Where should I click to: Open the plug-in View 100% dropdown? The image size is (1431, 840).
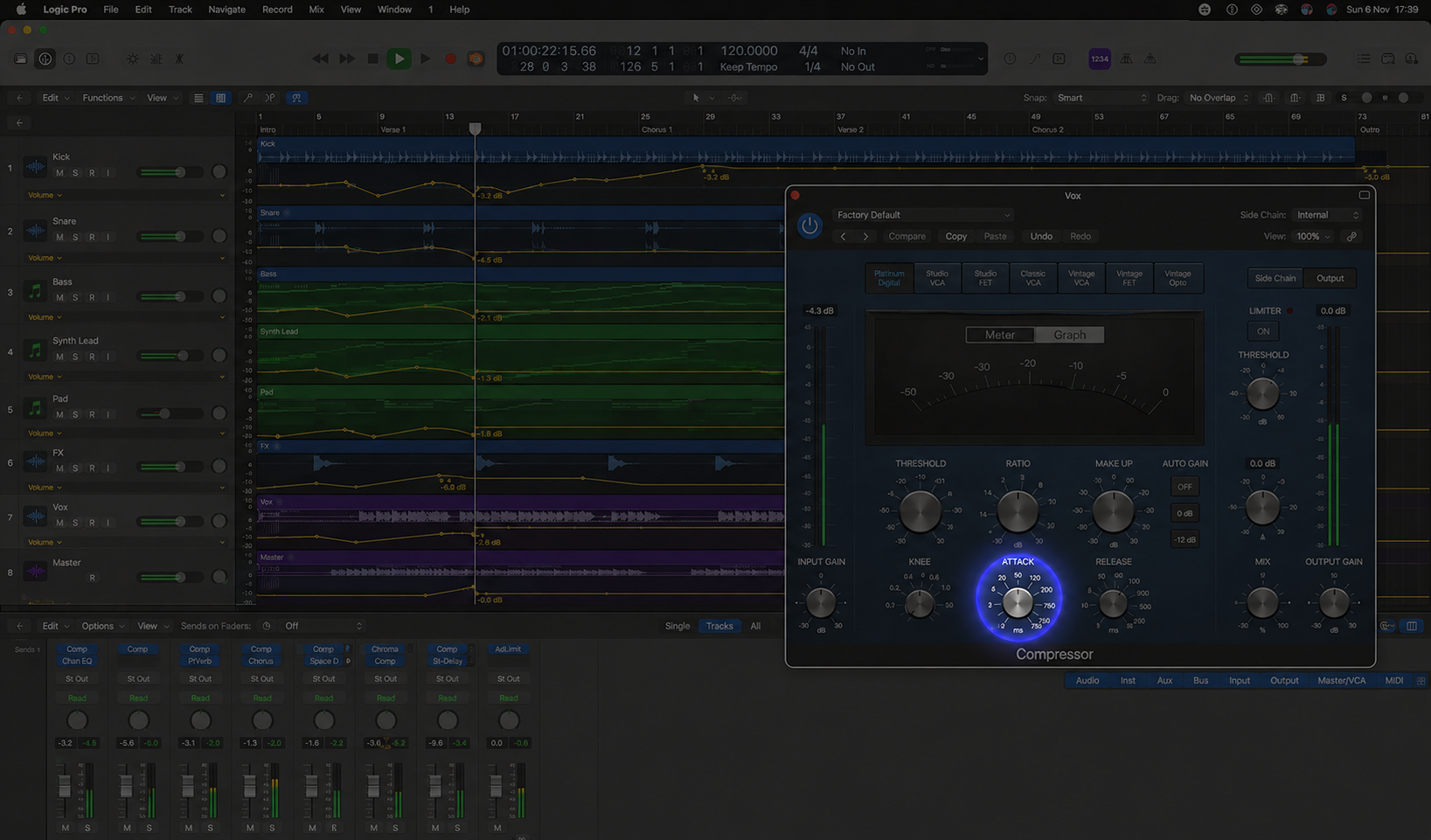[x=1313, y=236]
